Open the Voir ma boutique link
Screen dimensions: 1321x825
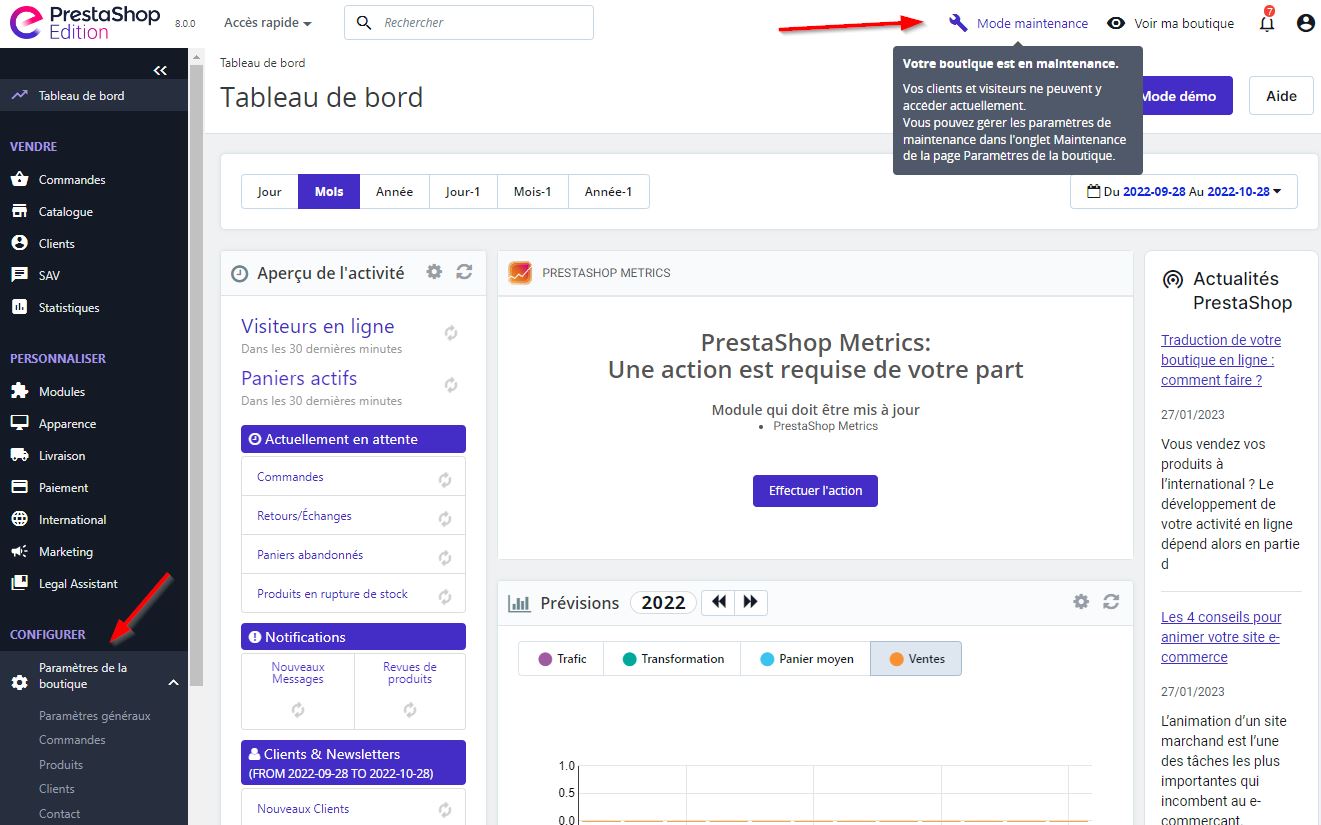tap(1184, 23)
